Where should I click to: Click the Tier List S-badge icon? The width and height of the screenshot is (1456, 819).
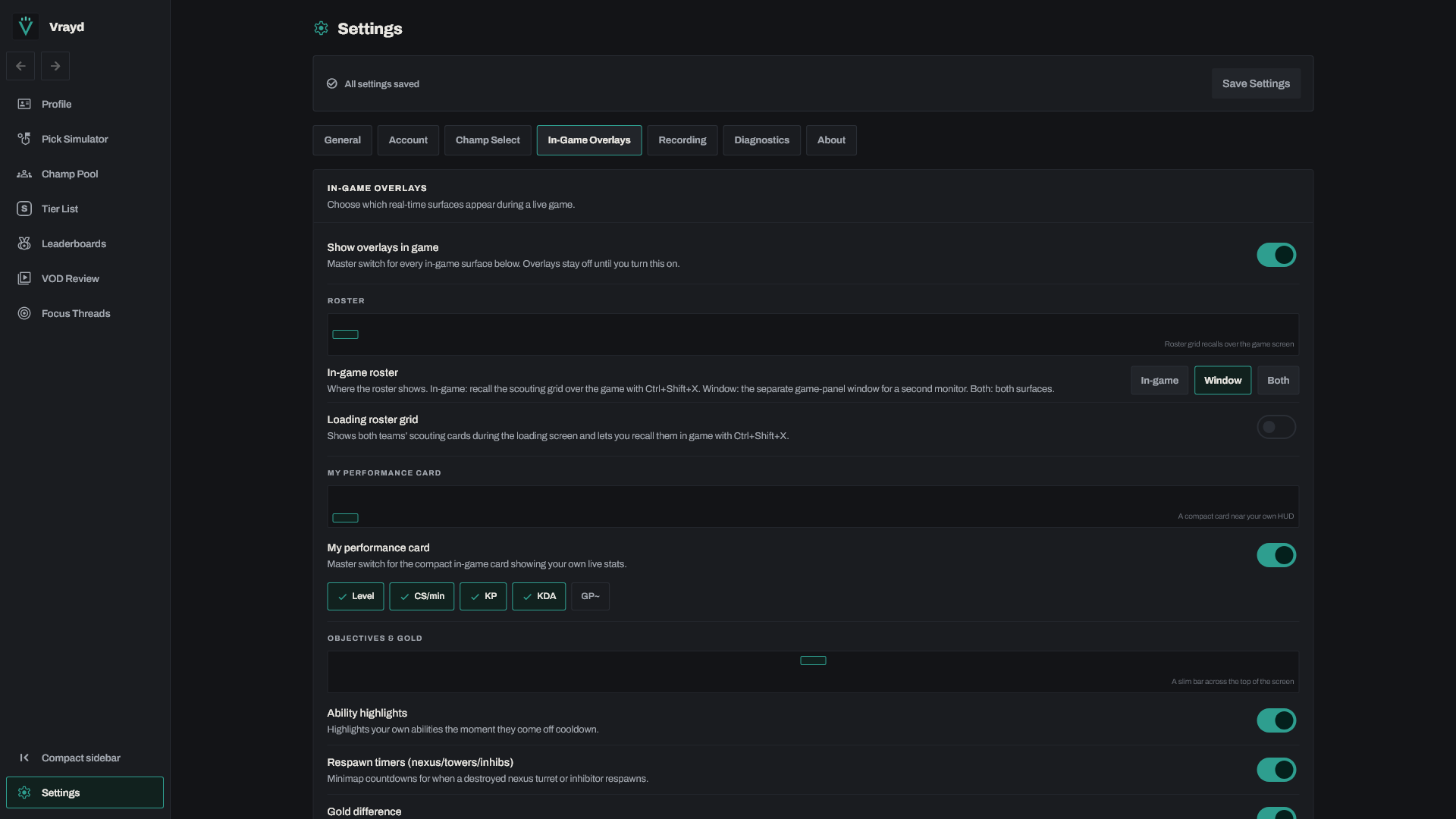(24, 209)
